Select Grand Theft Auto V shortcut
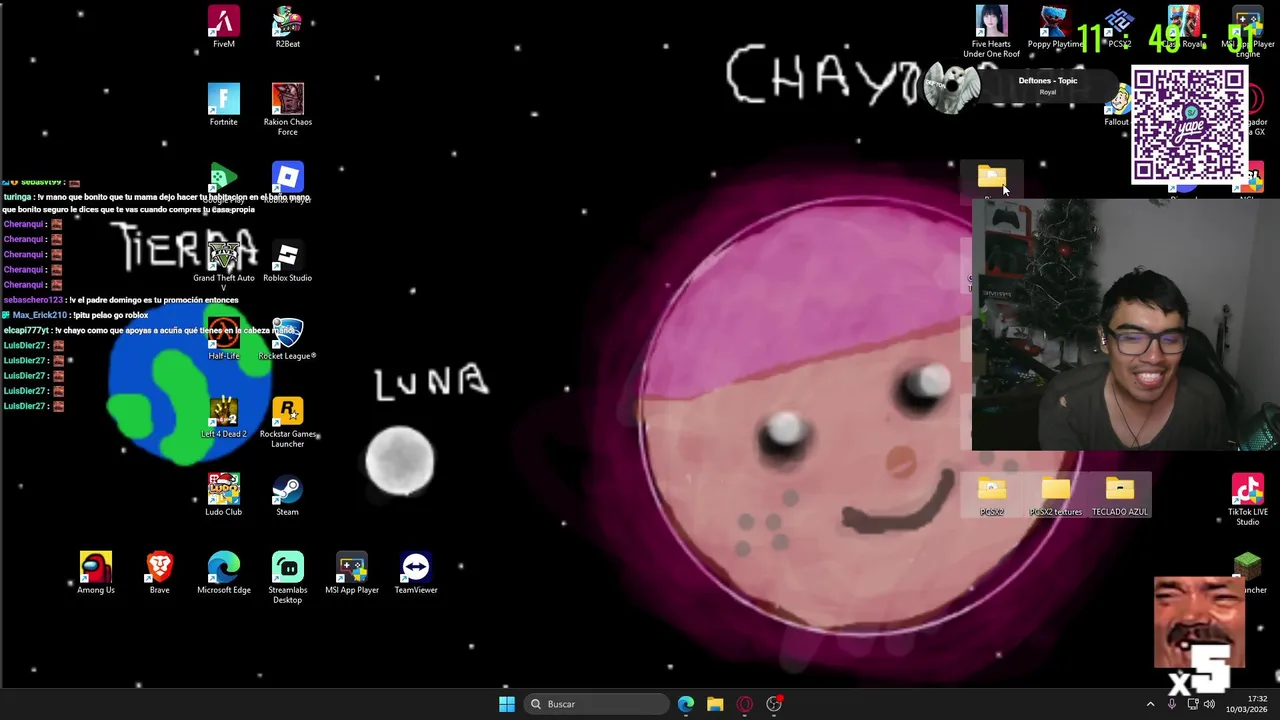The height and width of the screenshot is (720, 1280). click(223, 265)
